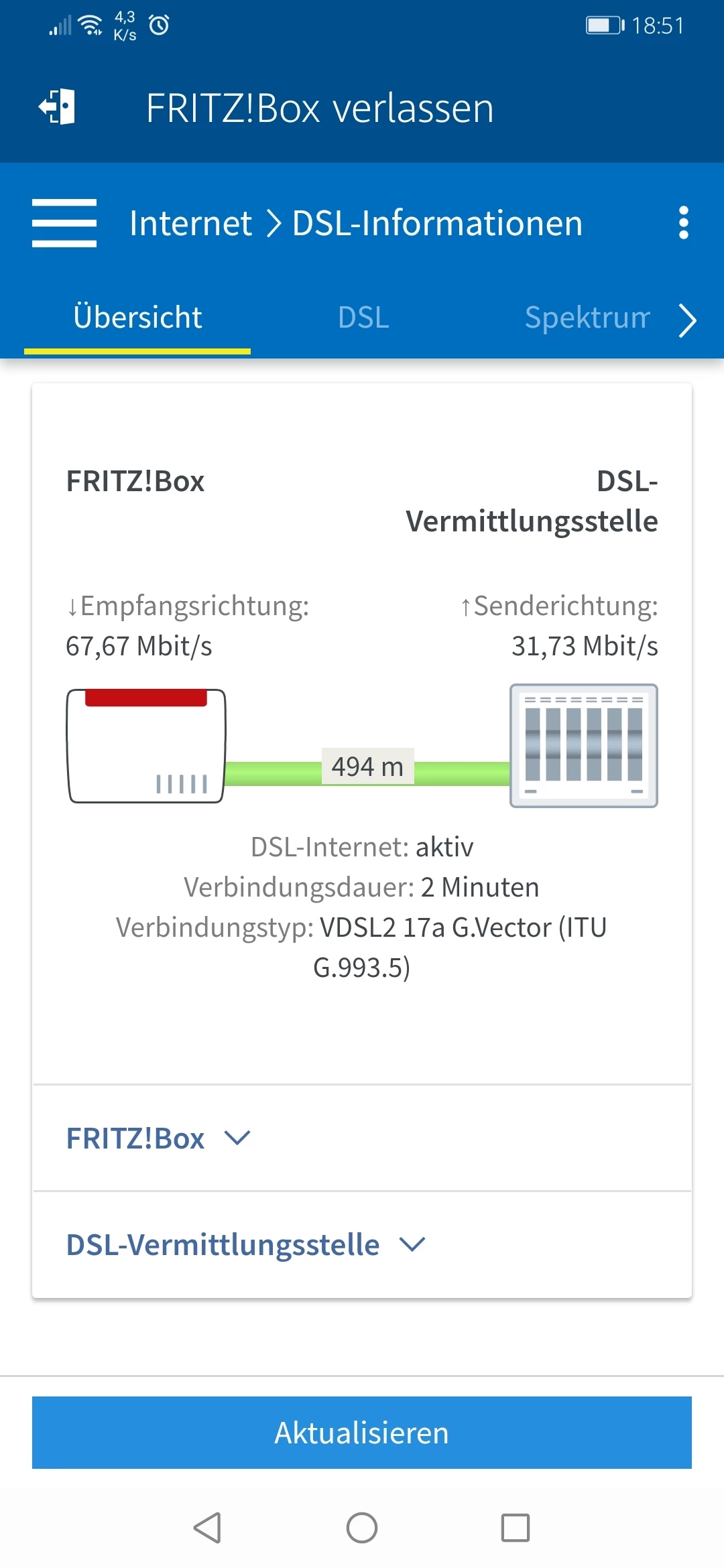Open the hamburger navigation menu
Image resolution: width=724 pixels, height=1568 pixels.
click(64, 223)
